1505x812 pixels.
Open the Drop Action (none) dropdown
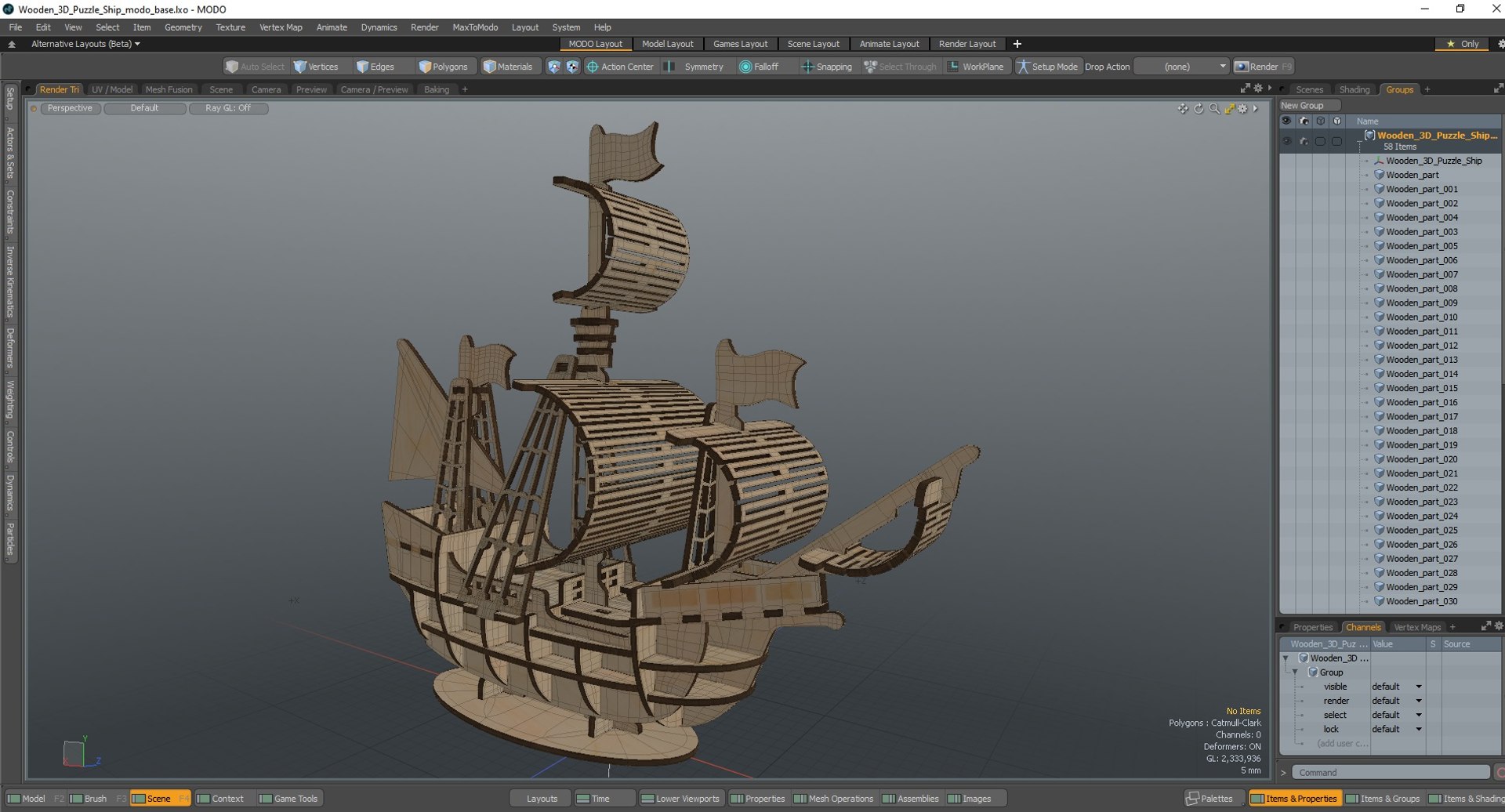pos(1181,67)
